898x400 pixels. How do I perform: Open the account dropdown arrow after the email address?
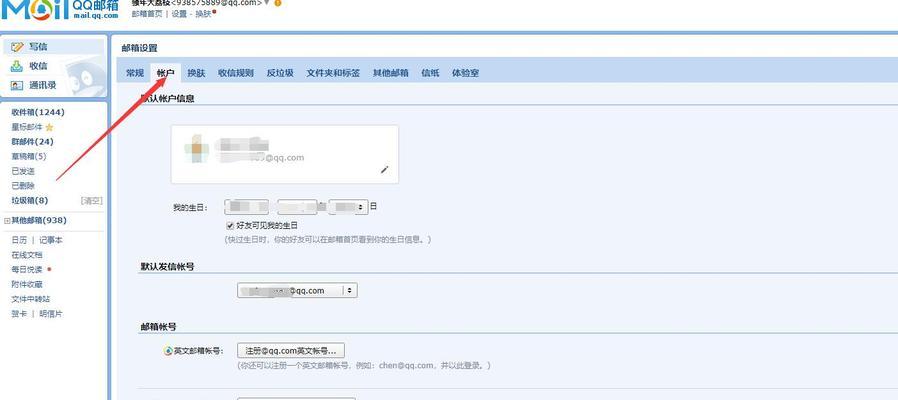coord(266,3)
